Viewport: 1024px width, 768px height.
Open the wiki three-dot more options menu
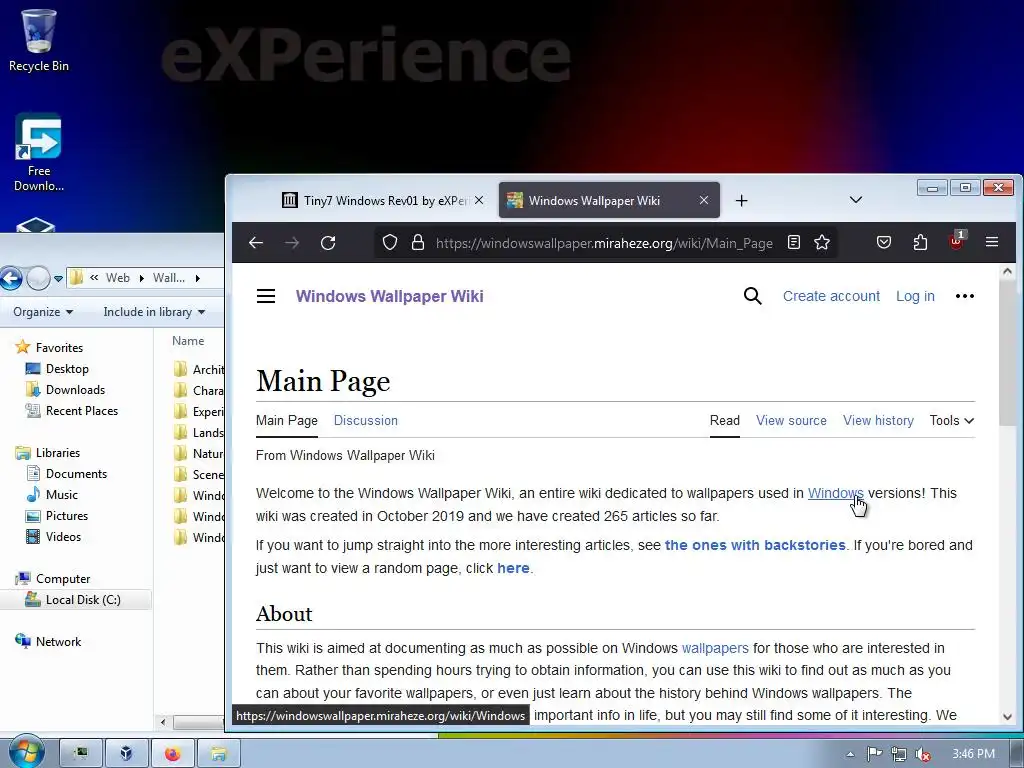coord(965,296)
